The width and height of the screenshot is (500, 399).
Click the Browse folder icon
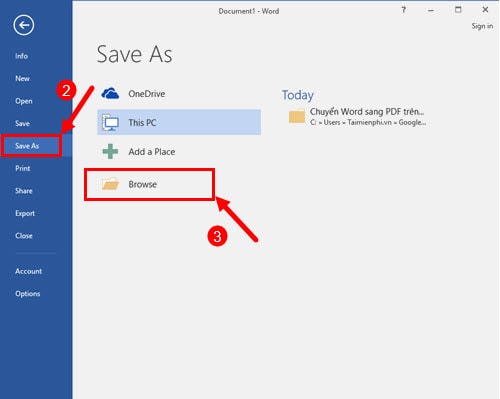(x=110, y=184)
